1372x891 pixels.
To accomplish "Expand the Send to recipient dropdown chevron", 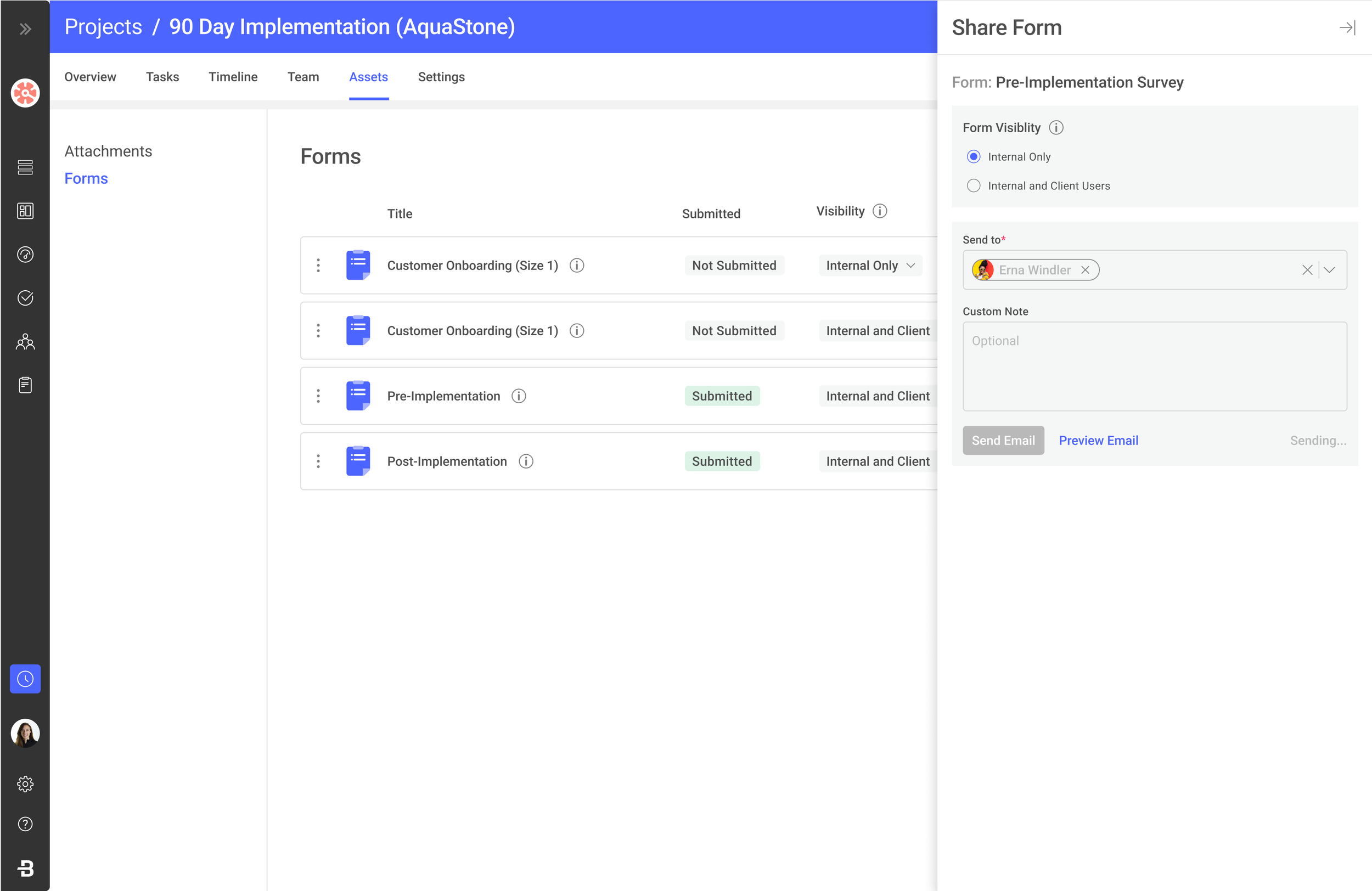I will tap(1329, 270).
